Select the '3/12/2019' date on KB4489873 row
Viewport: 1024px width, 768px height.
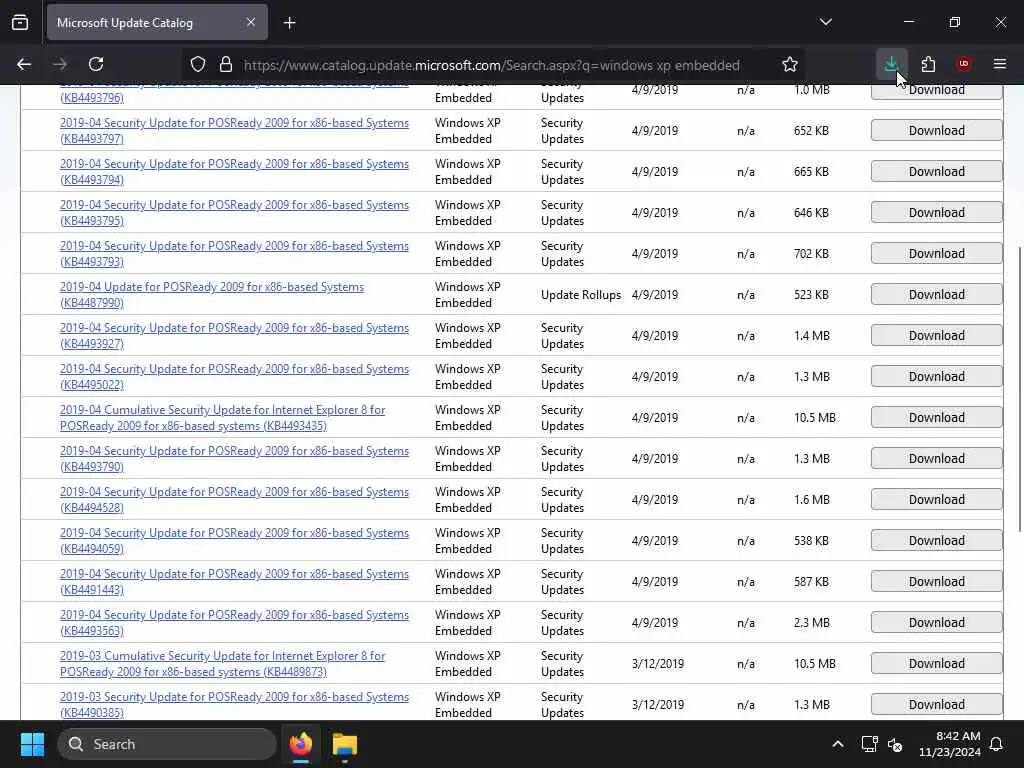[658, 664]
